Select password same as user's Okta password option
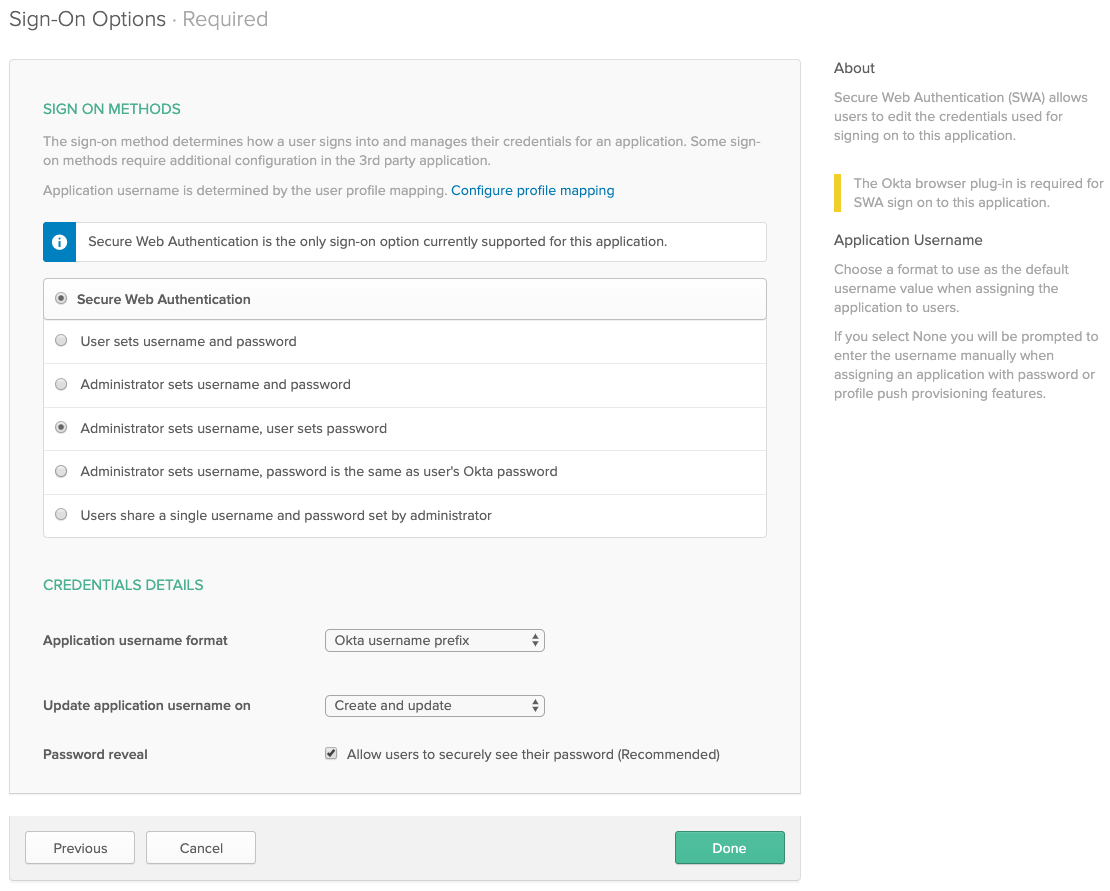 pyautogui.click(x=62, y=471)
